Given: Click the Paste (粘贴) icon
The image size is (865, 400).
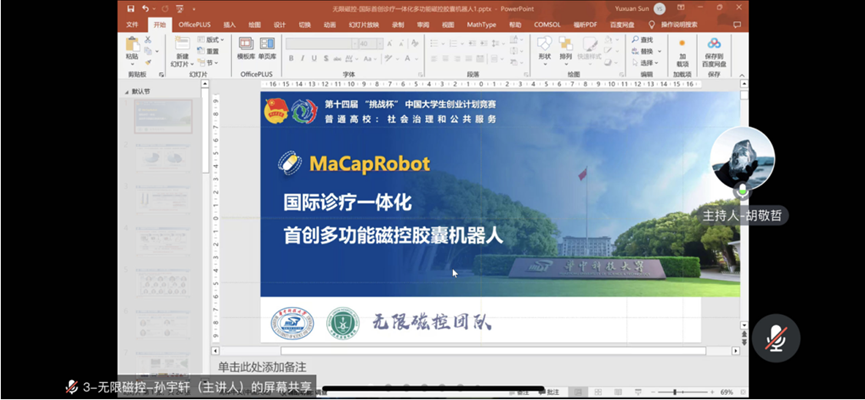Looking at the screenshot, I should [x=132, y=47].
